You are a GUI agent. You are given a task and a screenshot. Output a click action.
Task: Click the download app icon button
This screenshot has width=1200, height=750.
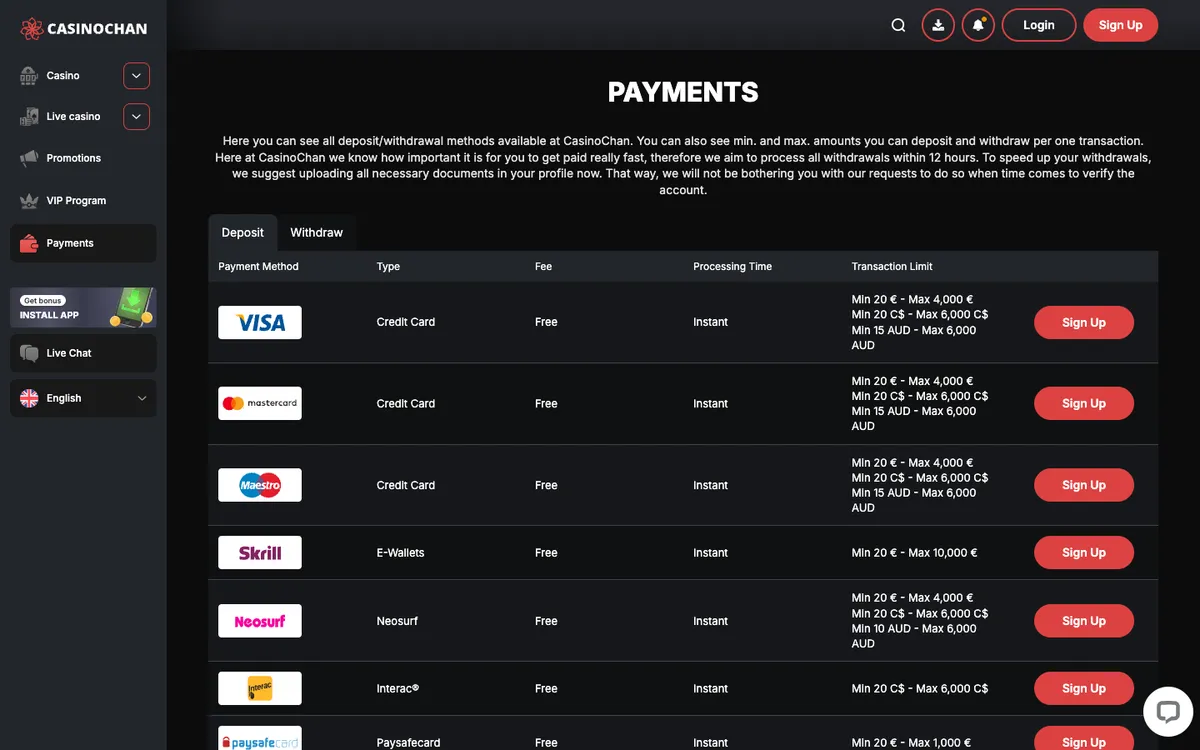(938, 25)
